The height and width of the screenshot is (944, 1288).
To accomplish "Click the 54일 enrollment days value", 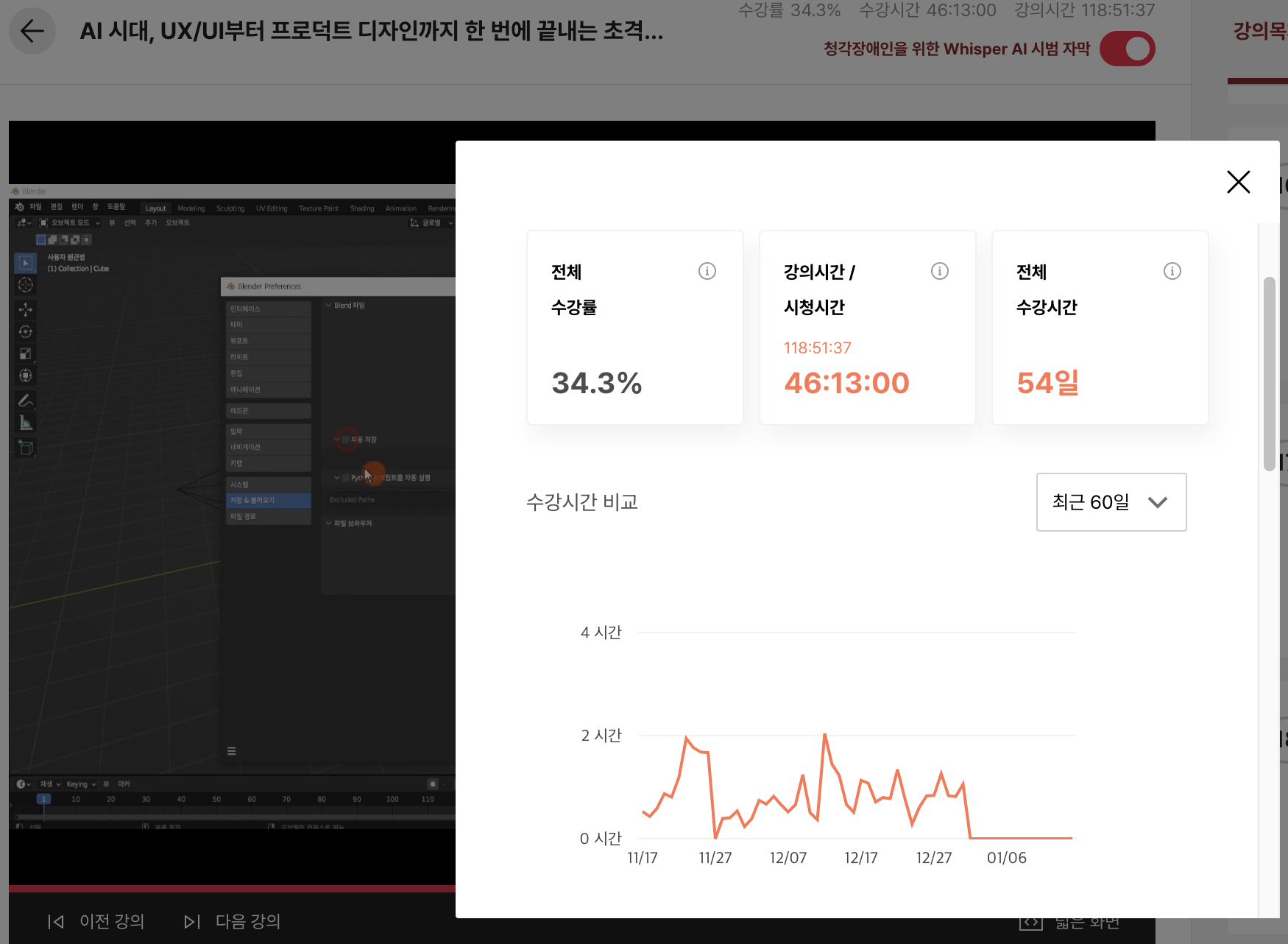I will pyautogui.click(x=1047, y=383).
